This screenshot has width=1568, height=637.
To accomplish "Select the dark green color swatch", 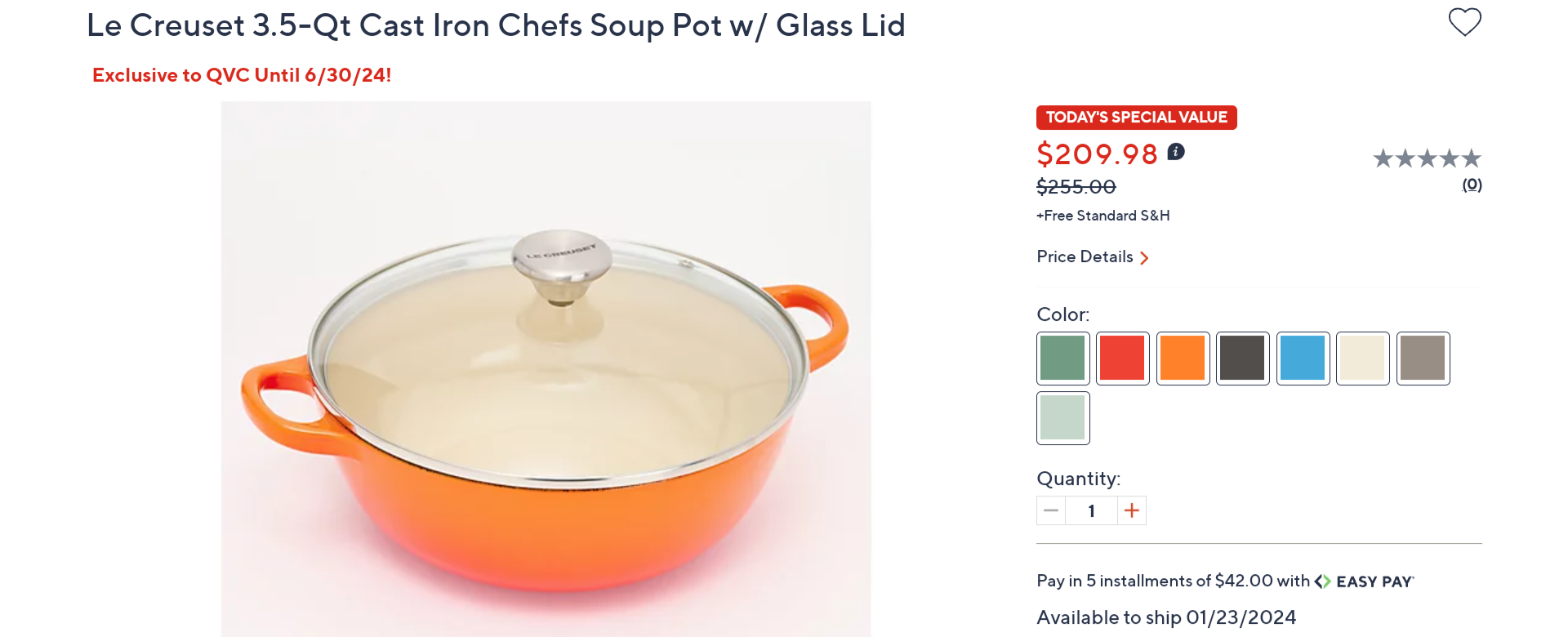I will pos(1062,359).
